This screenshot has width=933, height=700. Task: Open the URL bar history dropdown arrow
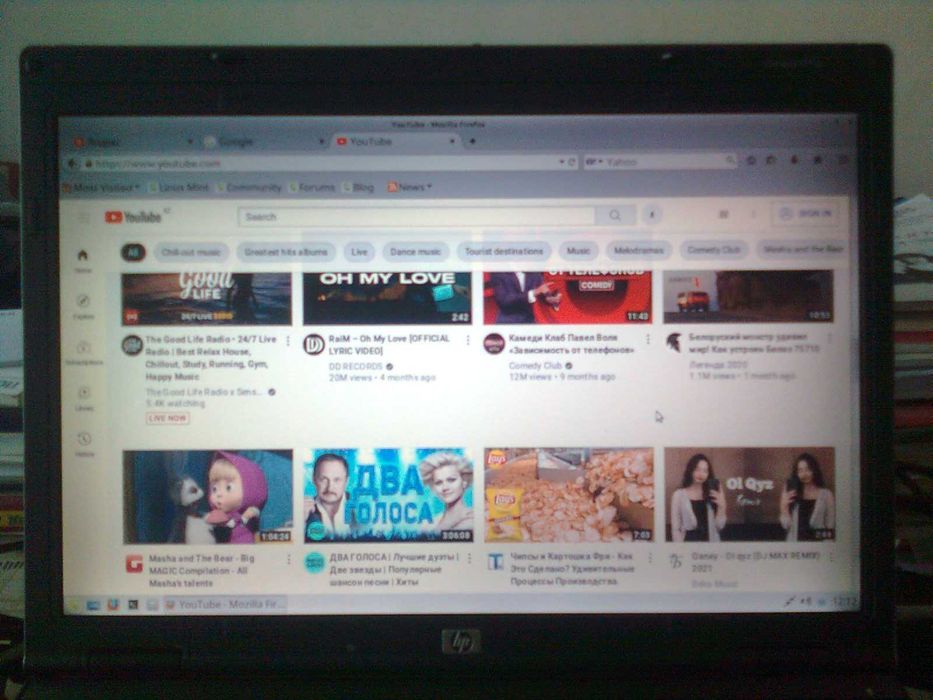(561, 162)
